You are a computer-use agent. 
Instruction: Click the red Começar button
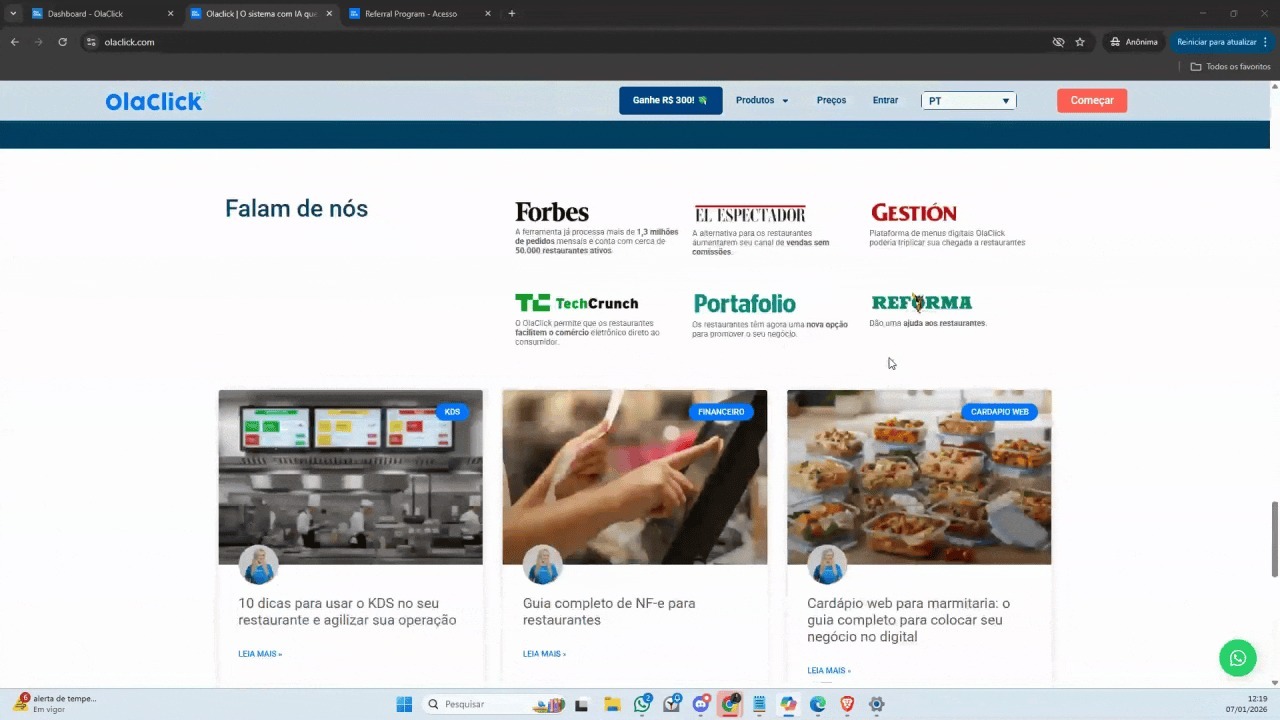tap(1091, 101)
